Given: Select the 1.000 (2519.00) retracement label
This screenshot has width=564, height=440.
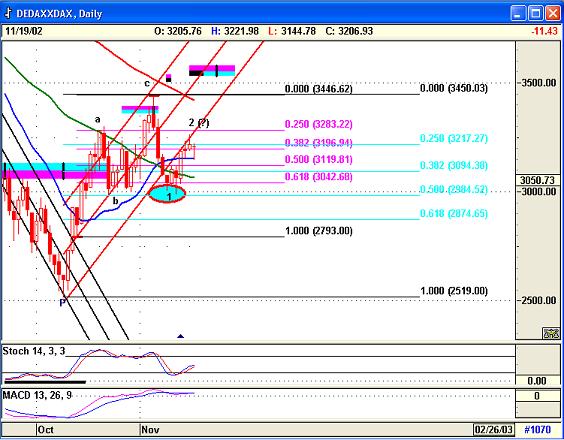Looking at the screenshot, I should pyautogui.click(x=454, y=291).
